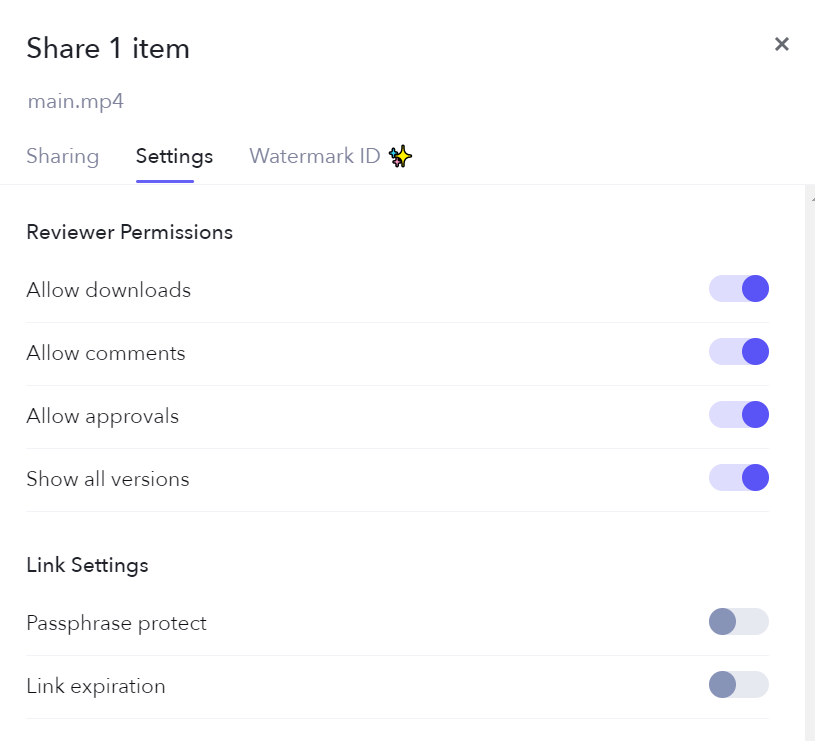Click the main.mp4 file name

click(x=75, y=101)
